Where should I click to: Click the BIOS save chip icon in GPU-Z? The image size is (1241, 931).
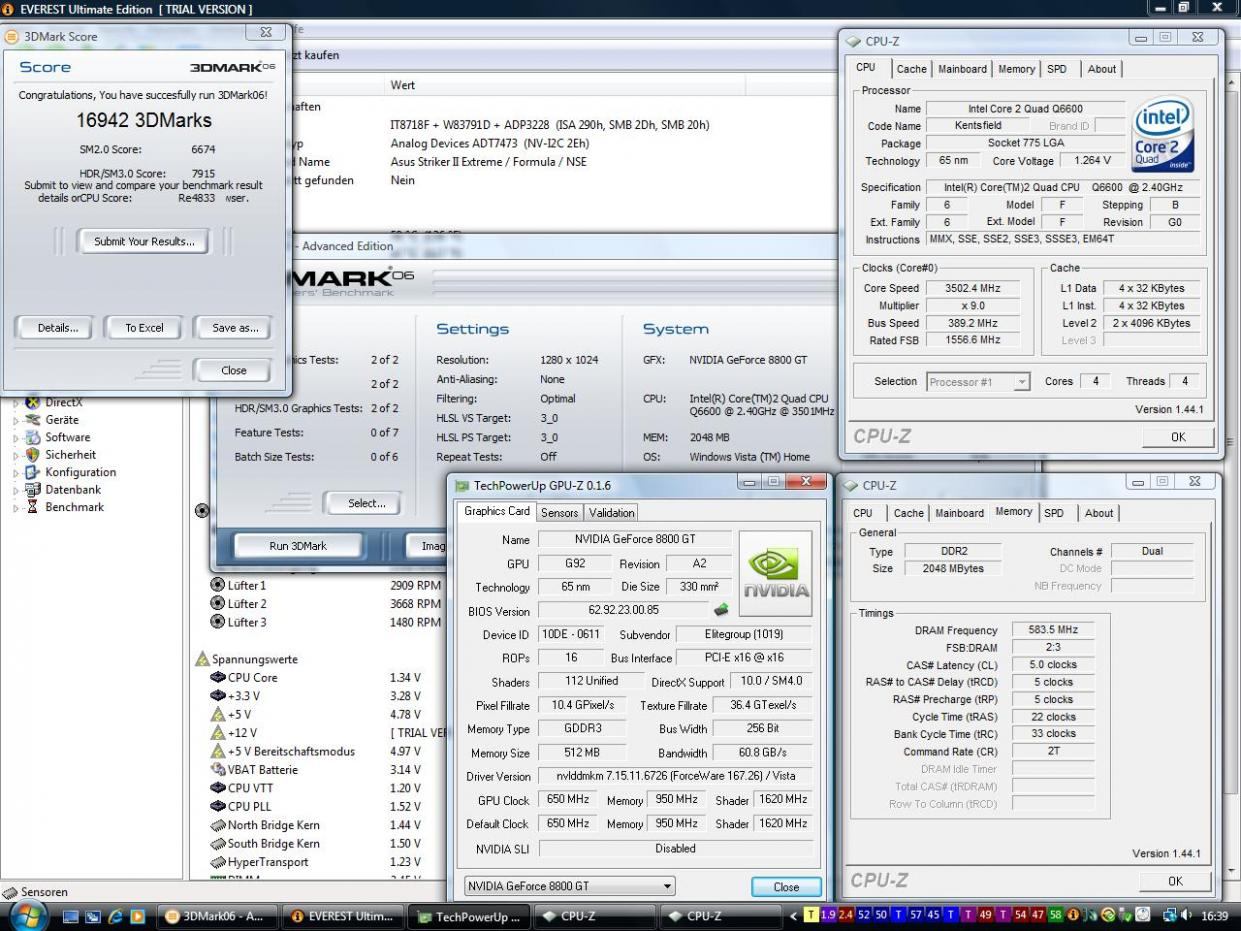(721, 609)
